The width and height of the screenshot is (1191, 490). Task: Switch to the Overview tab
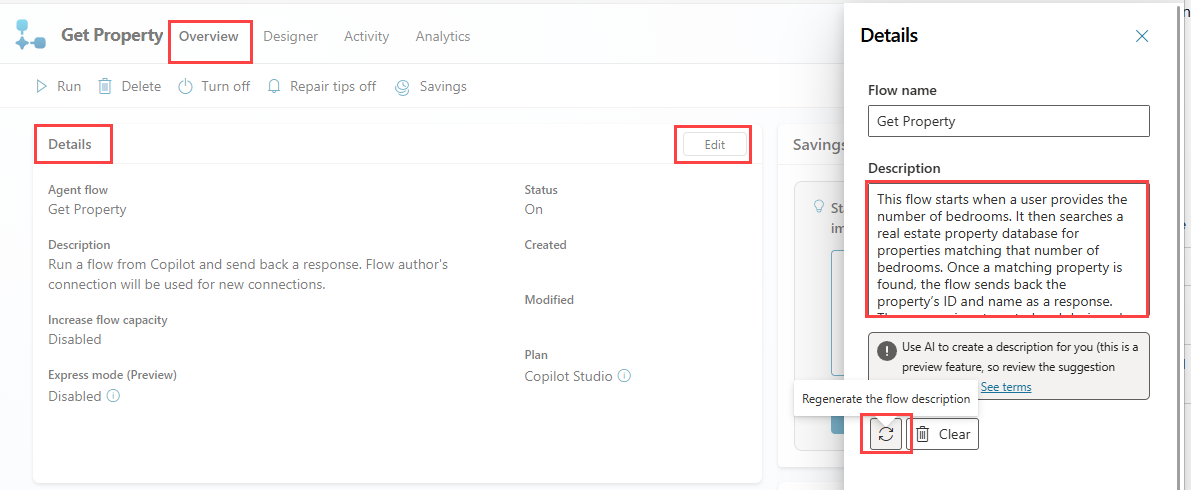pyautogui.click(x=209, y=36)
